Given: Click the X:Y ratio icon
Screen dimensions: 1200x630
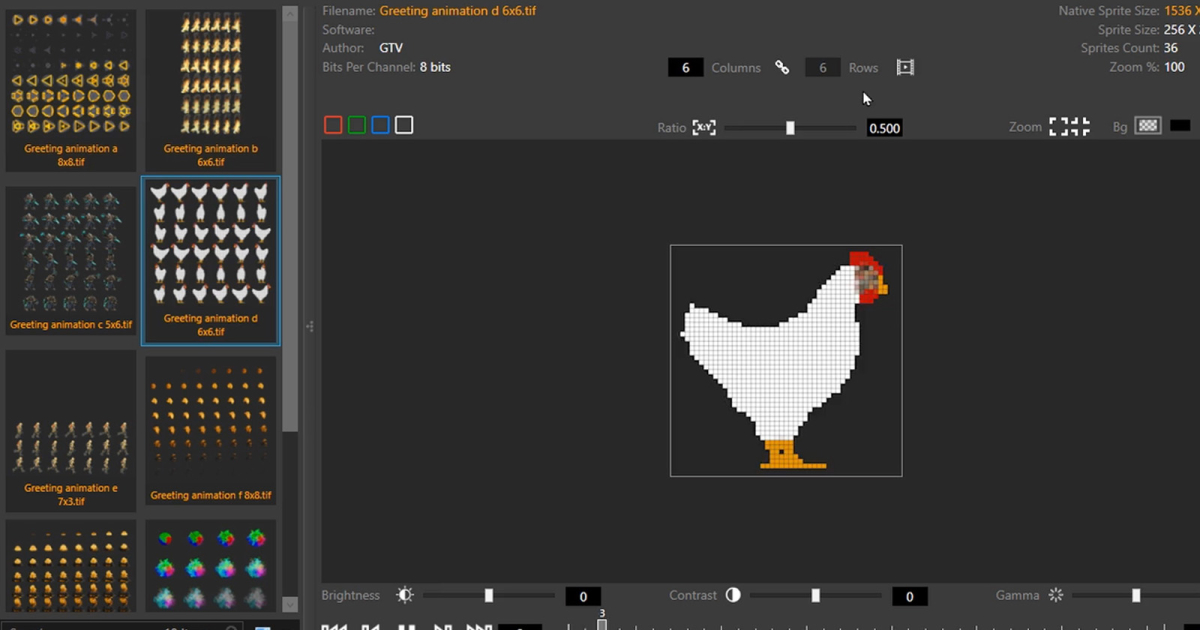Looking at the screenshot, I should click(704, 127).
